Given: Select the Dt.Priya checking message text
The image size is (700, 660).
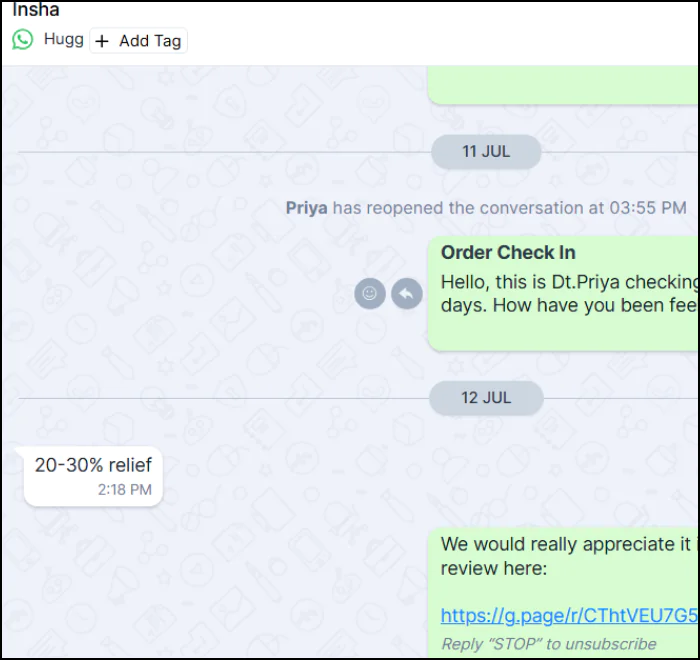Looking at the screenshot, I should pos(570,293).
